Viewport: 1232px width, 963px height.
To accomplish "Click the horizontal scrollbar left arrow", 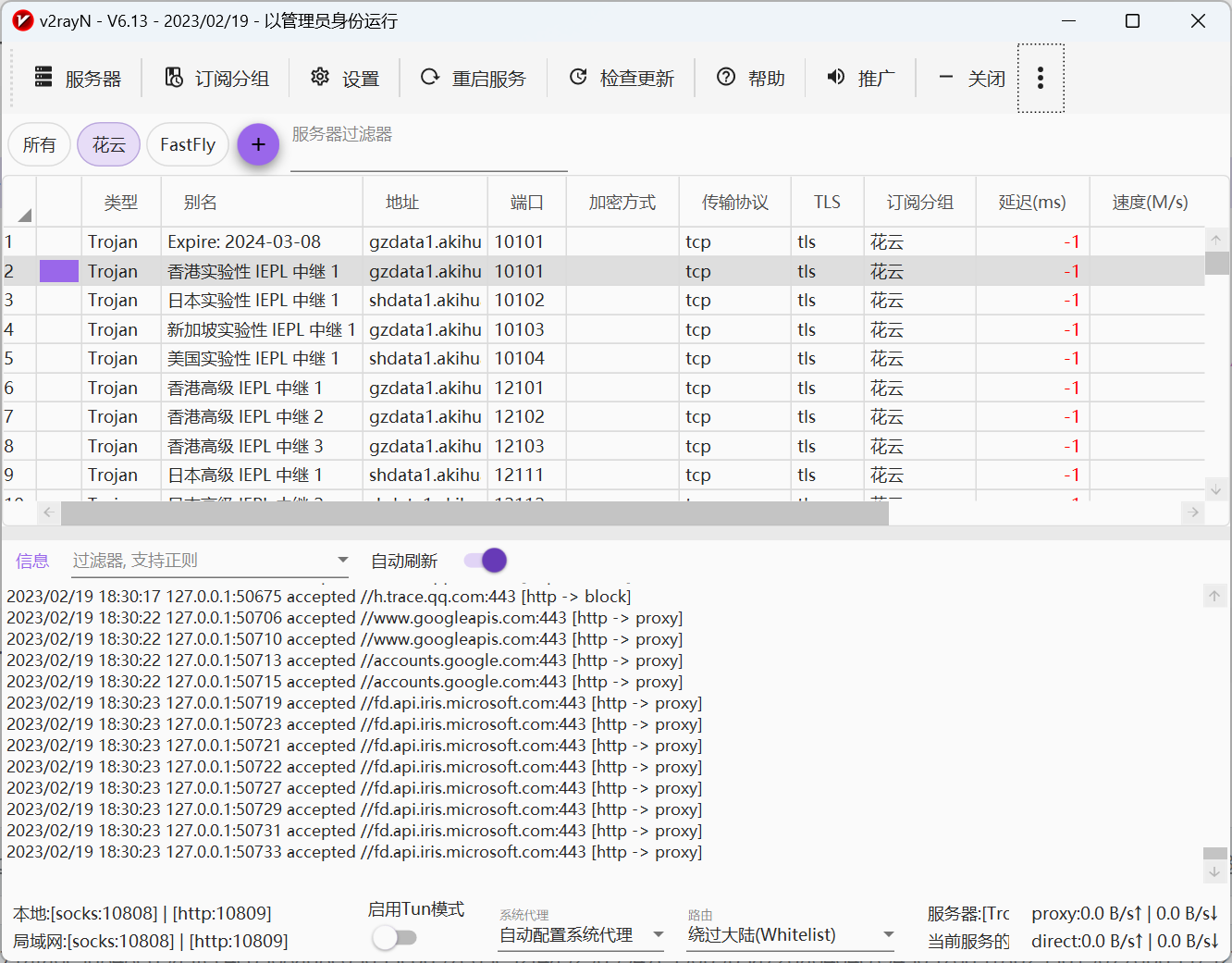I will coord(49,512).
